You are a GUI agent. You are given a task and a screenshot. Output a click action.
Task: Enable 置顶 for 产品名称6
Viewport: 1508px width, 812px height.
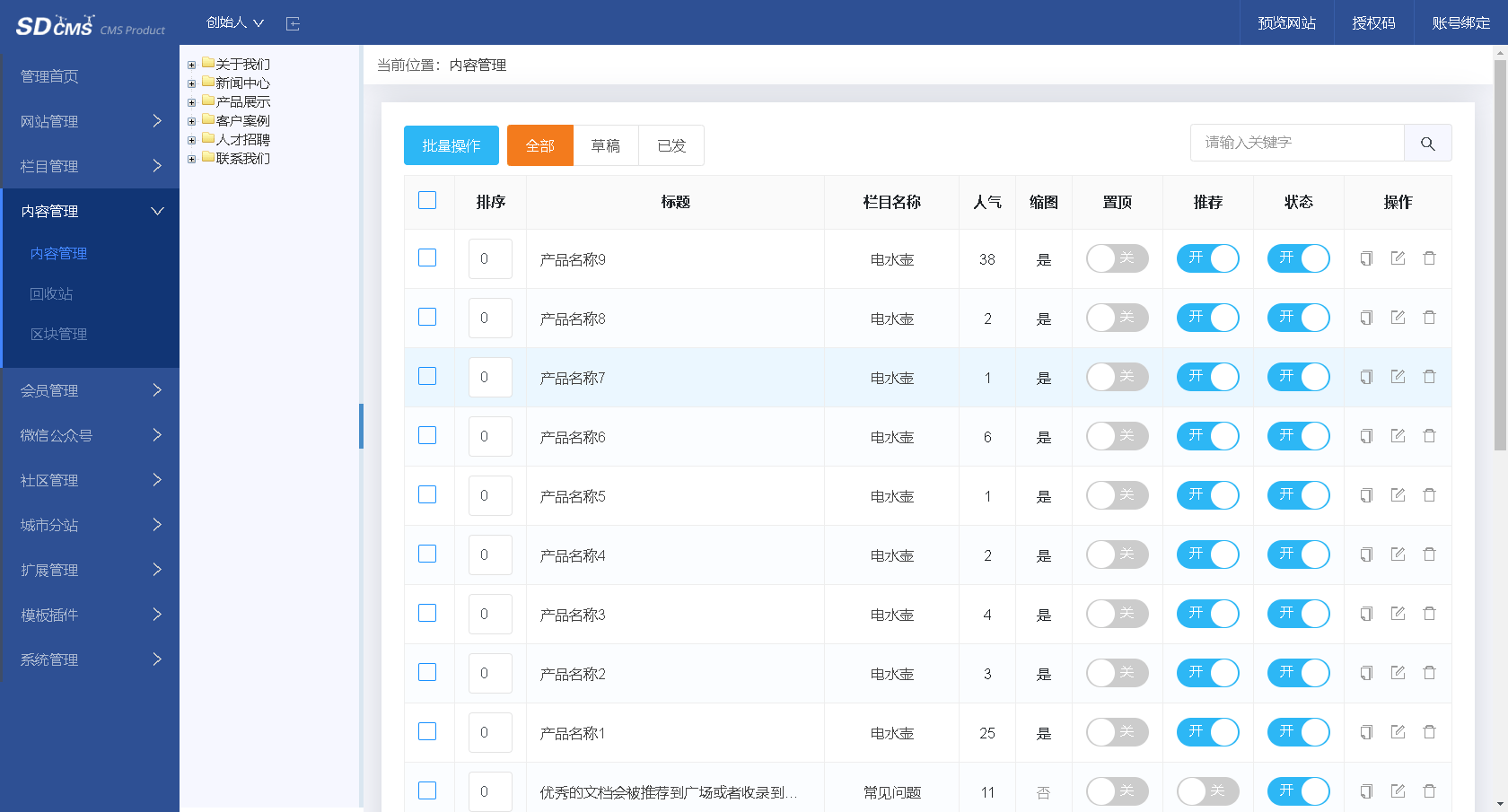click(x=1117, y=436)
